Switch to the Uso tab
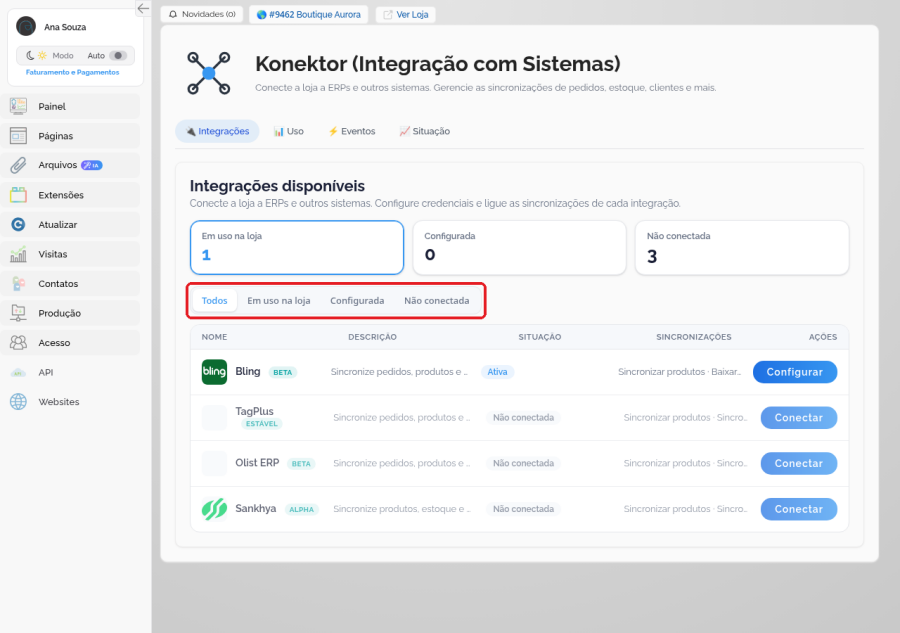Viewport: 900px width, 633px height. coord(289,131)
